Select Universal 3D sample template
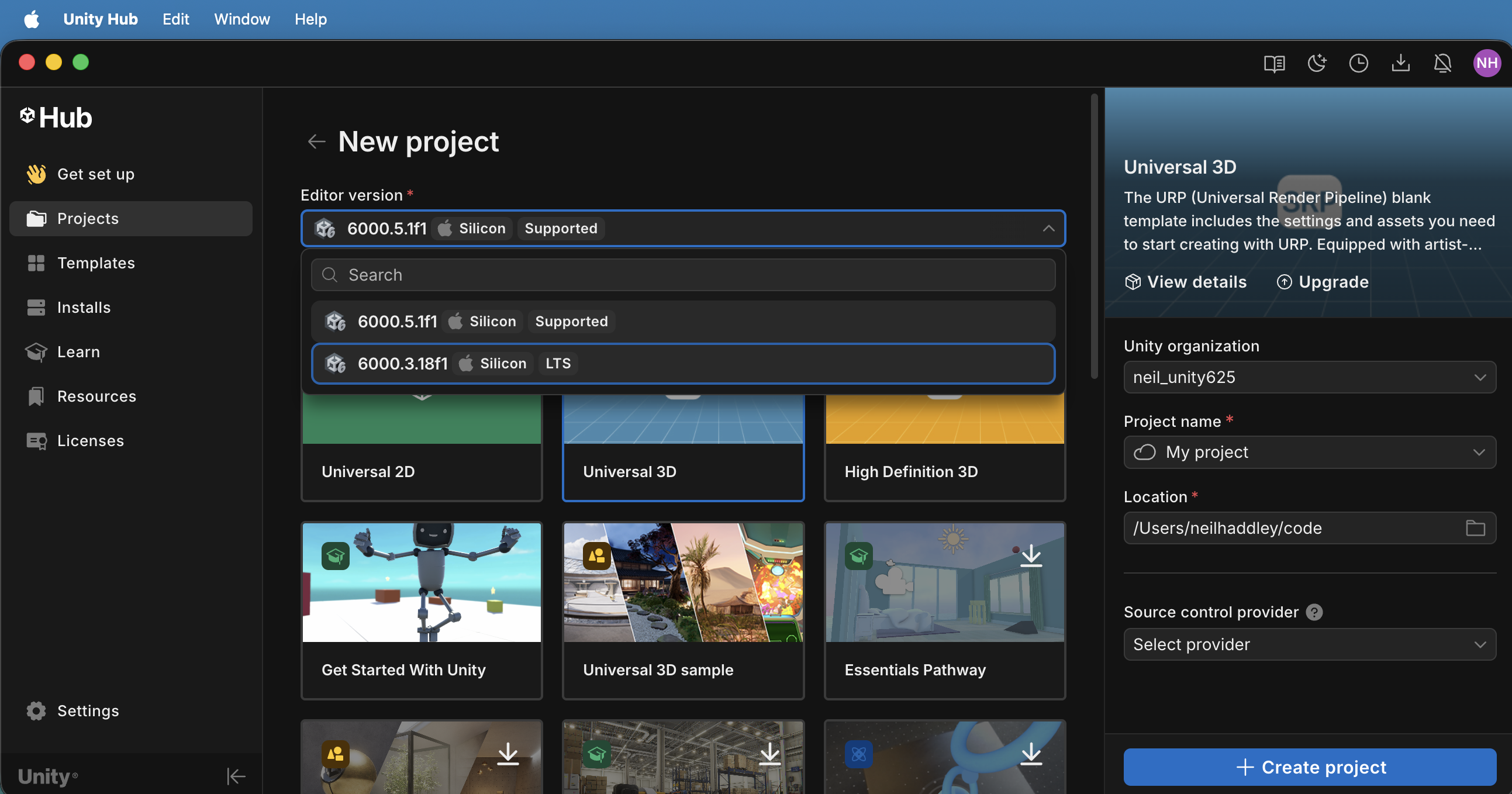Image resolution: width=1512 pixels, height=794 pixels. [x=683, y=610]
